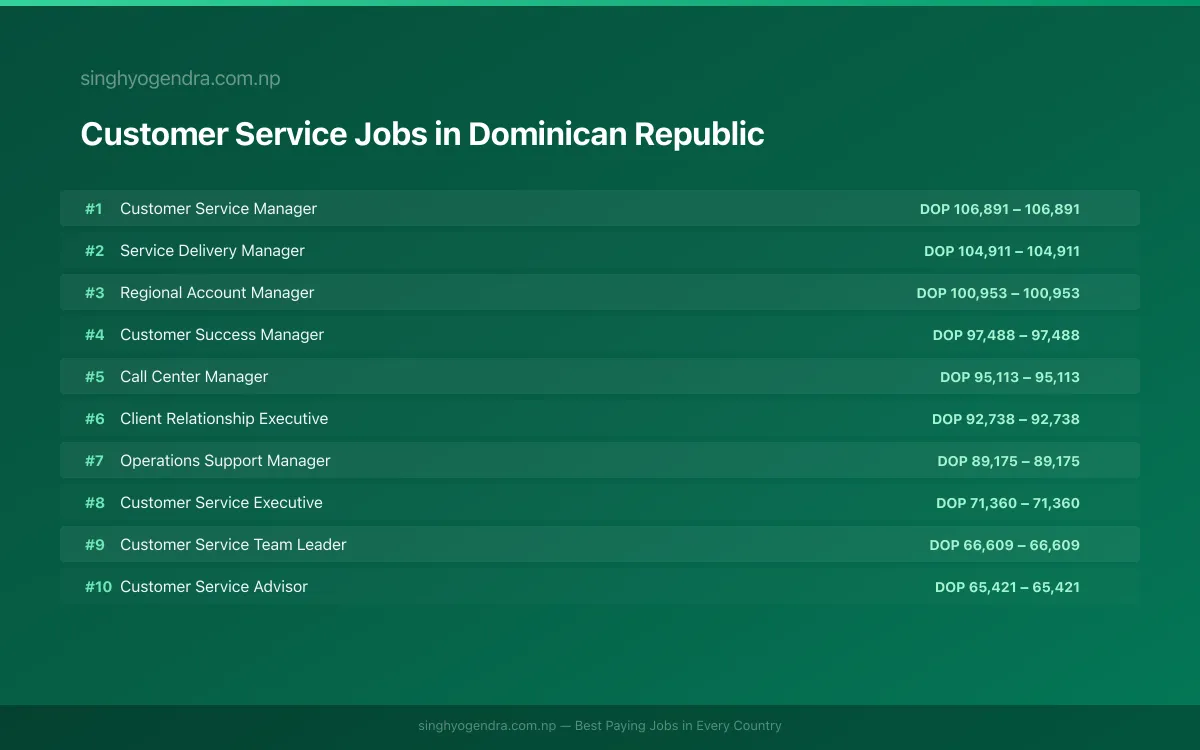Click salary DOP 104,911 – 104,911
Viewport: 1200px width, 750px height.
pyautogui.click(x=1002, y=251)
